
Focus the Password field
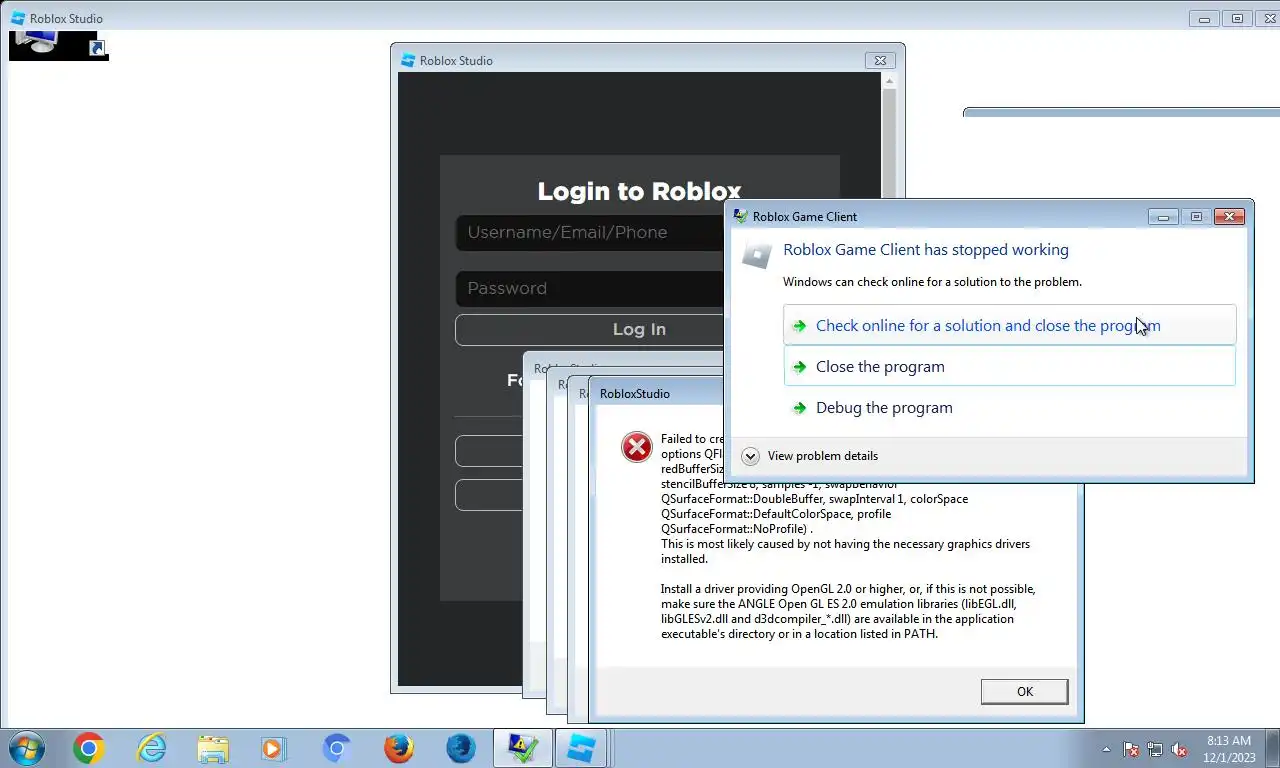(590, 288)
